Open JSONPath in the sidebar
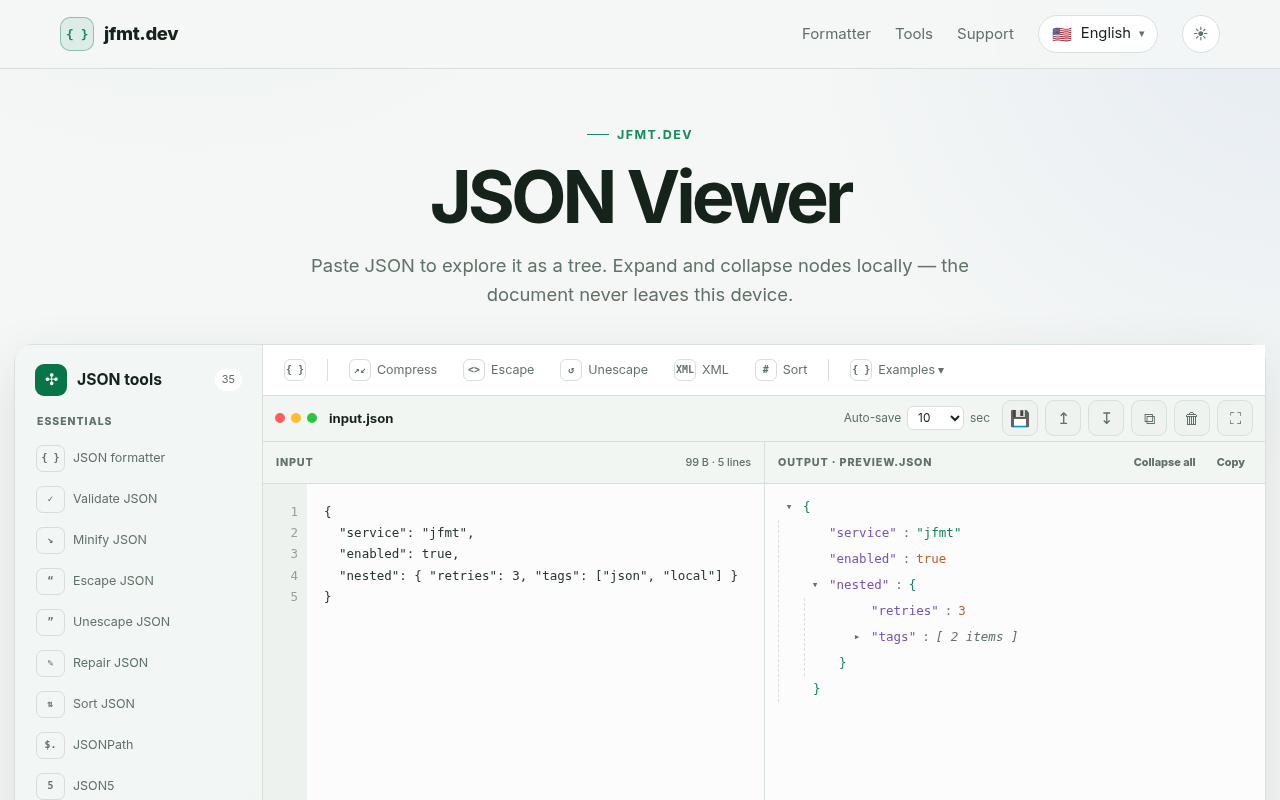This screenshot has height=800, width=1280. pos(138,745)
